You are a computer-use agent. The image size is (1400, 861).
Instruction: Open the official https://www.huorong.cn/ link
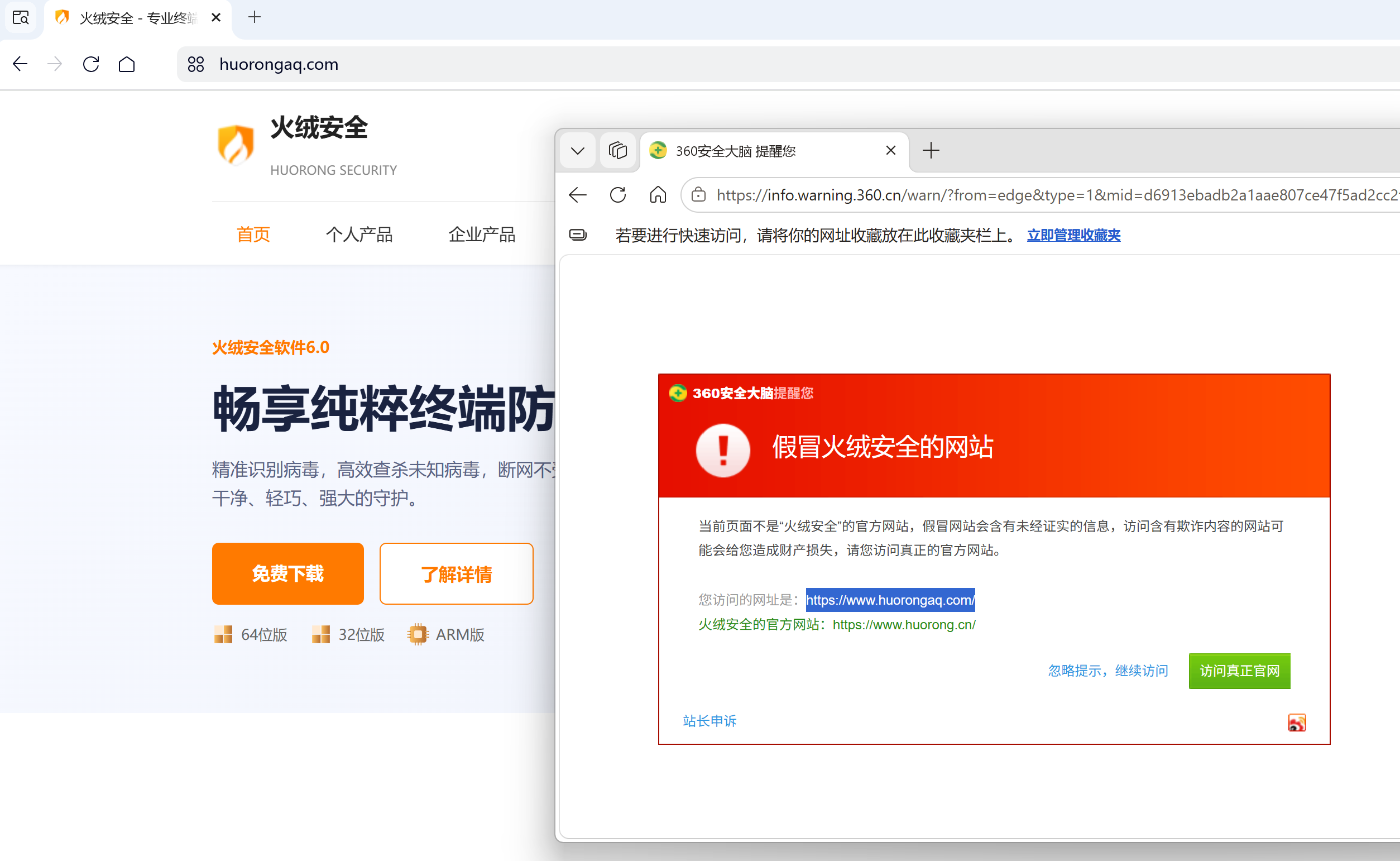pos(904,625)
